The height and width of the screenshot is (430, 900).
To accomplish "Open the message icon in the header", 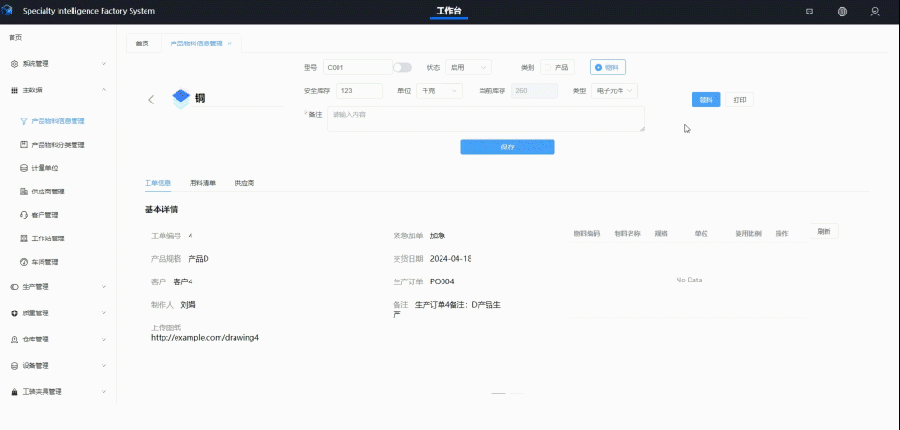I will (809, 11).
